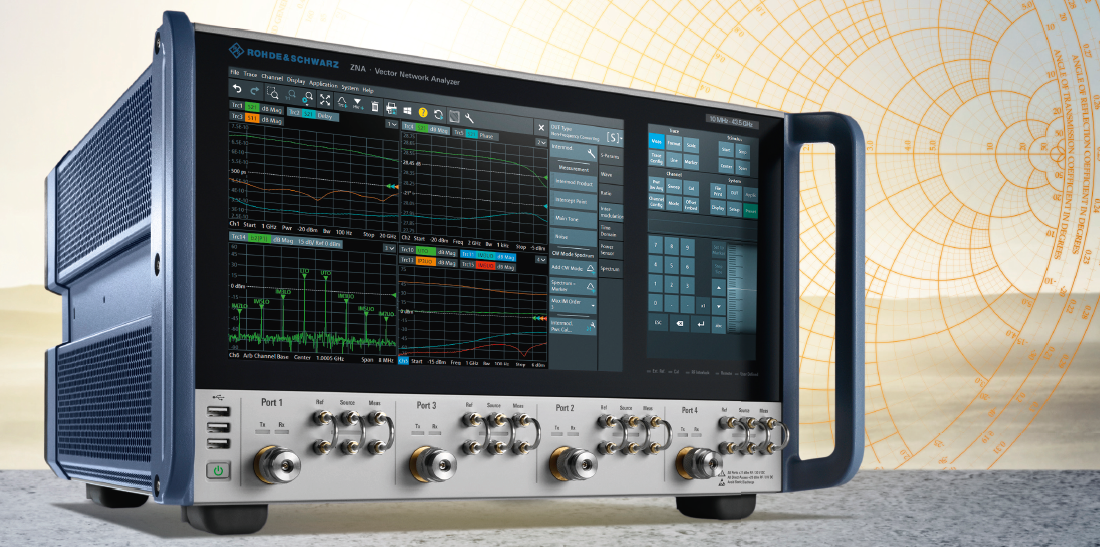
Task: Click the Meas hardkey in Trace group
Action: tap(656, 142)
